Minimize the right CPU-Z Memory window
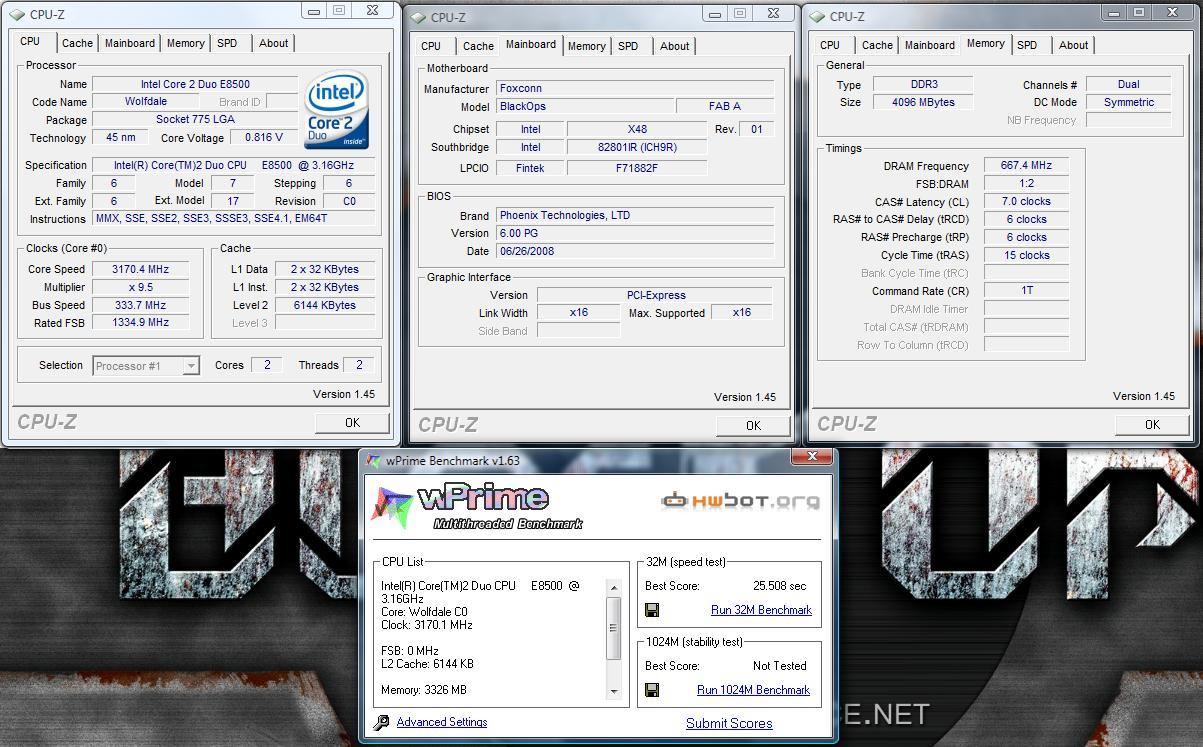 [x=1114, y=12]
